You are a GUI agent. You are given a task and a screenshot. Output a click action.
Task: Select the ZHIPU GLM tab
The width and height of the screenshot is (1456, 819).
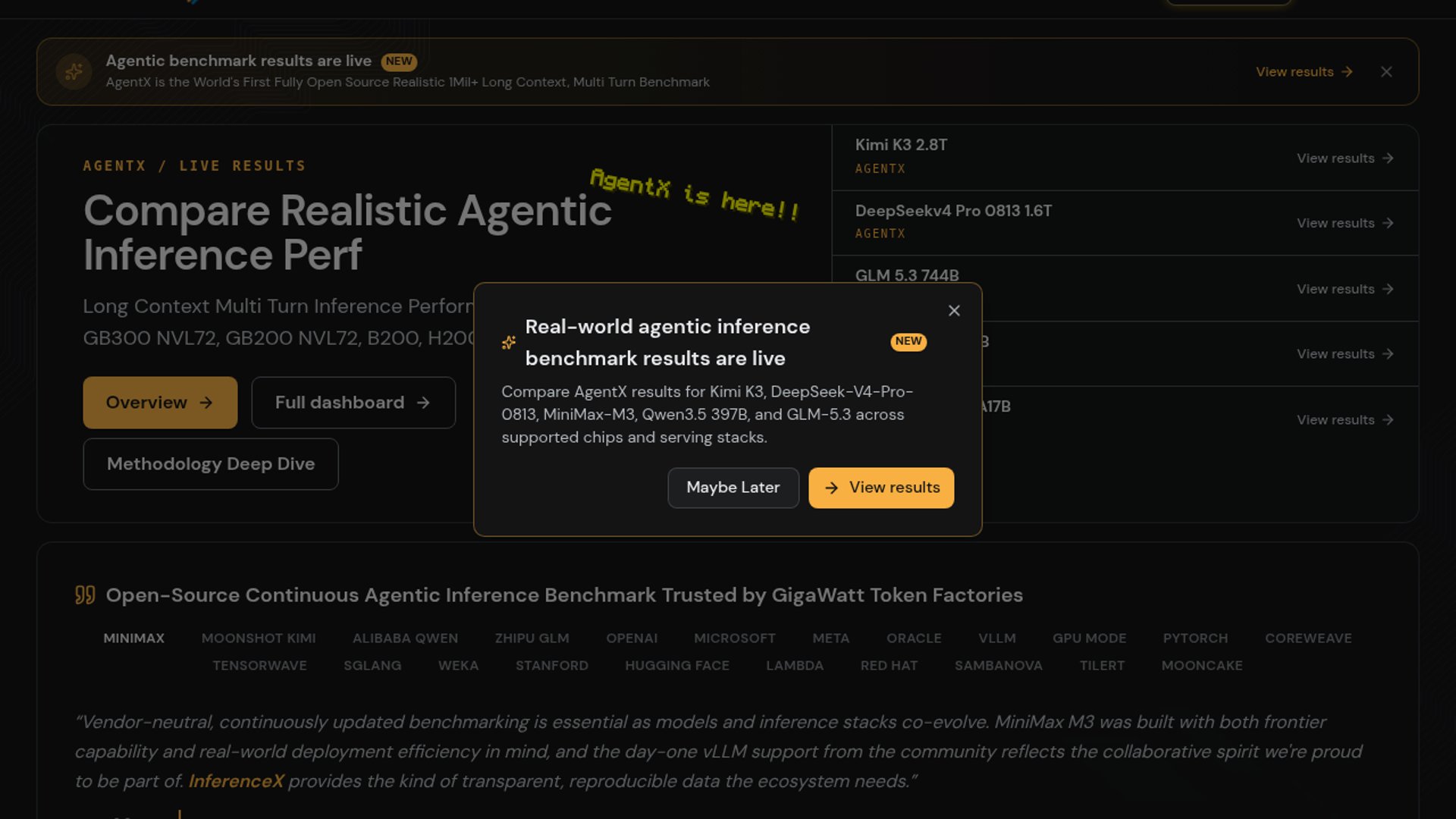coord(532,639)
